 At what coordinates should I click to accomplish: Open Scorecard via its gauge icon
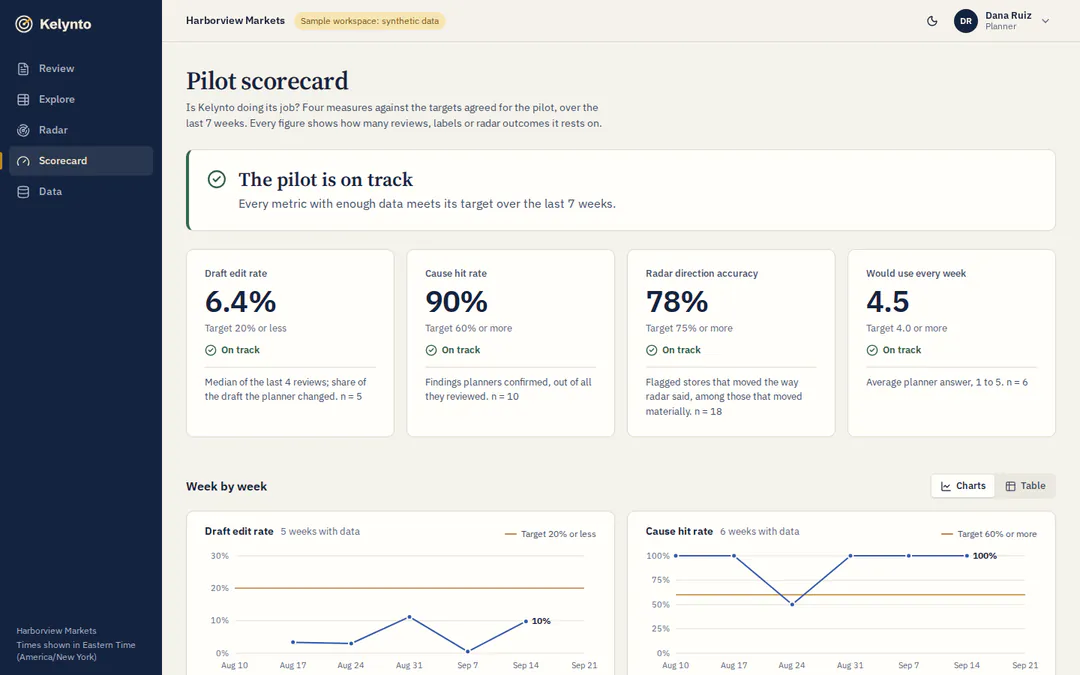23,161
